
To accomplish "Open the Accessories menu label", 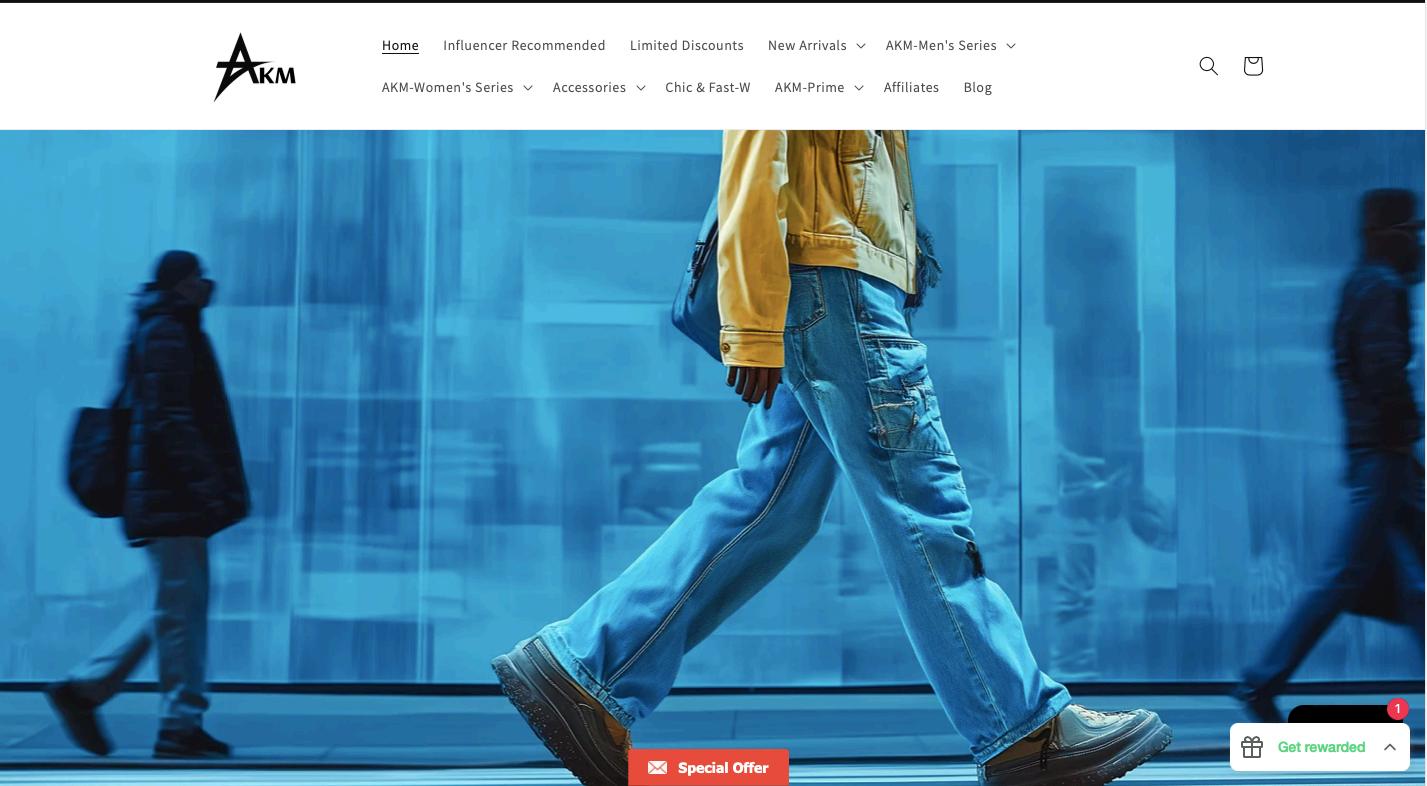I will pos(589,88).
